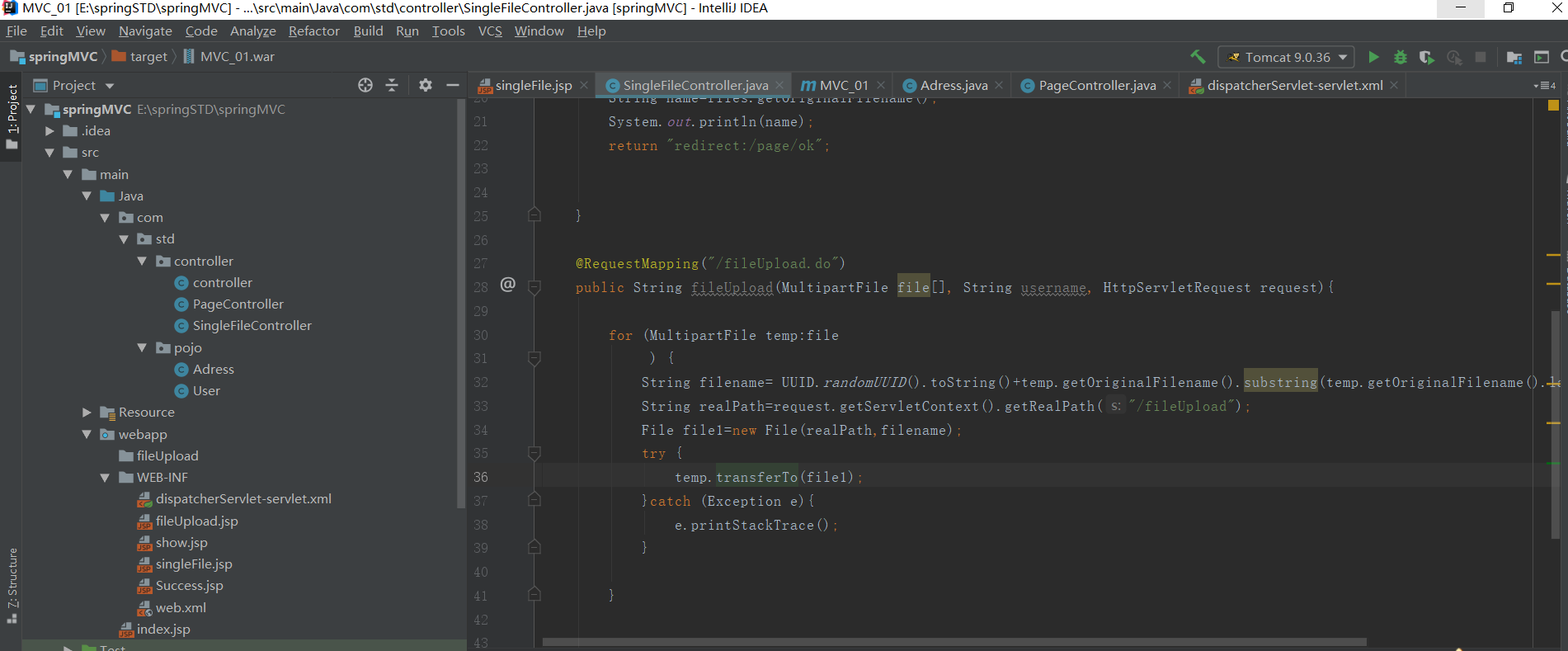The image size is (1568, 651).
Task: Click the Project view icon in panel header
Action: point(40,85)
